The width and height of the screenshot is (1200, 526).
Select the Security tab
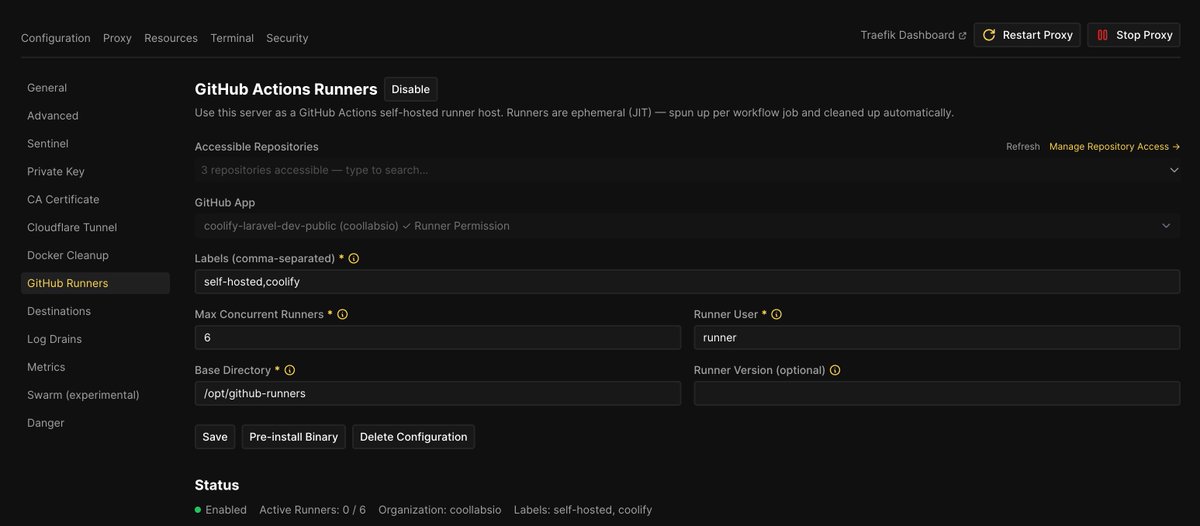(x=287, y=38)
